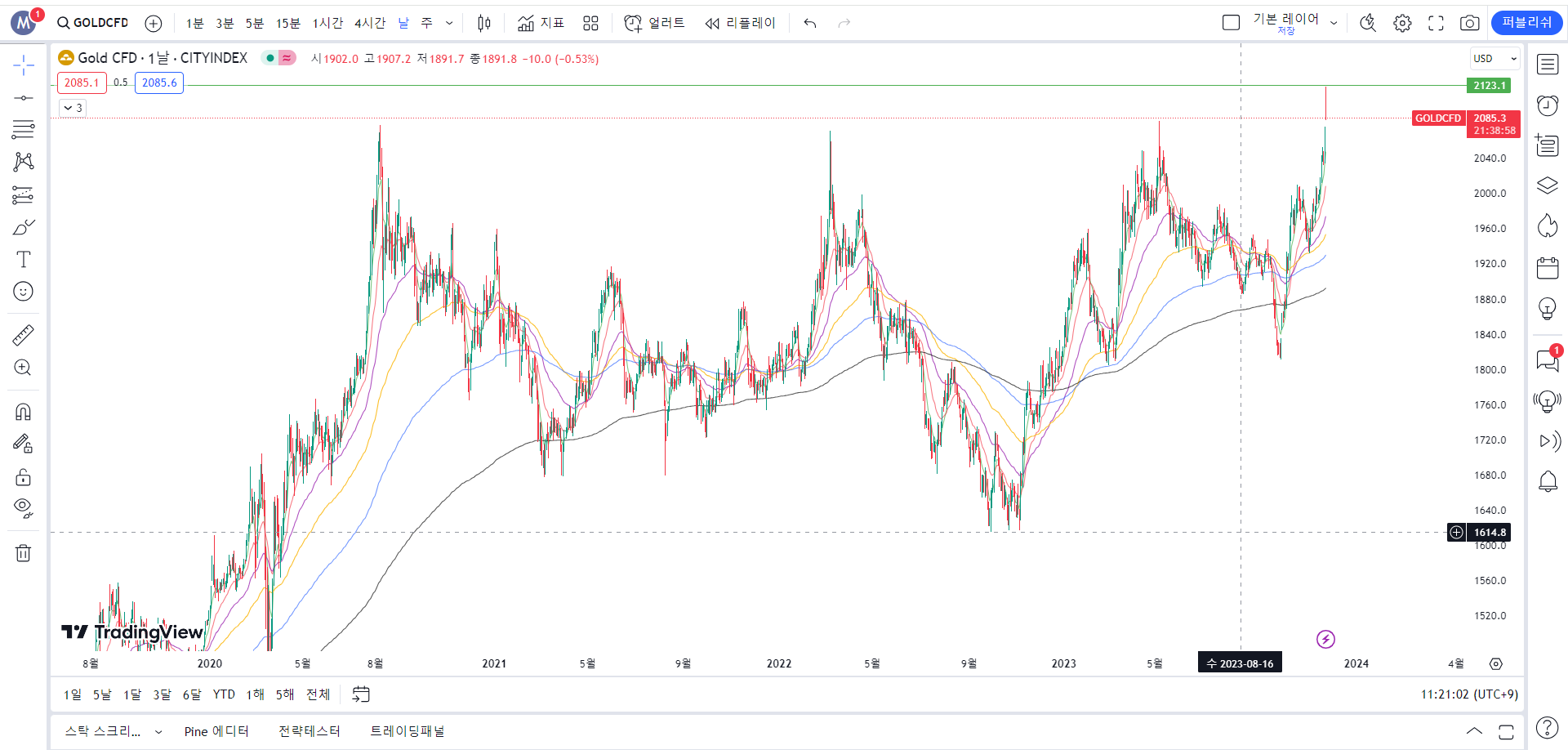The image size is (1568, 750).
Task: Switch to 주 weekly timeframe
Action: tap(426, 23)
